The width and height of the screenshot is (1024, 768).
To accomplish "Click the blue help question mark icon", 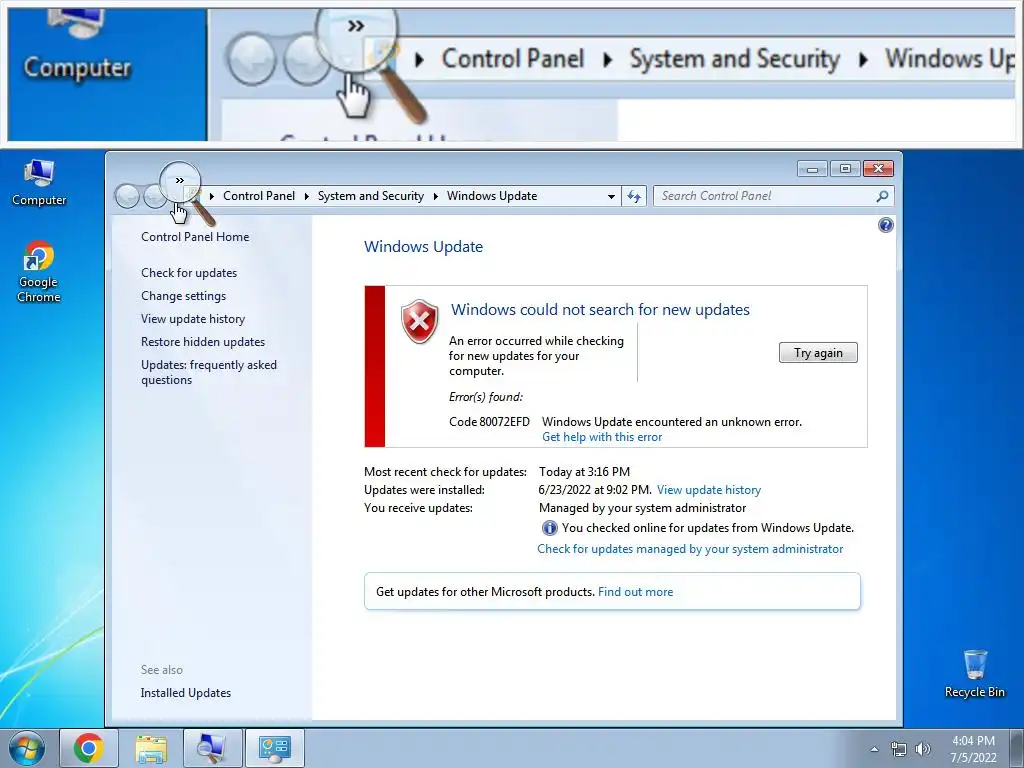I will coord(886,225).
